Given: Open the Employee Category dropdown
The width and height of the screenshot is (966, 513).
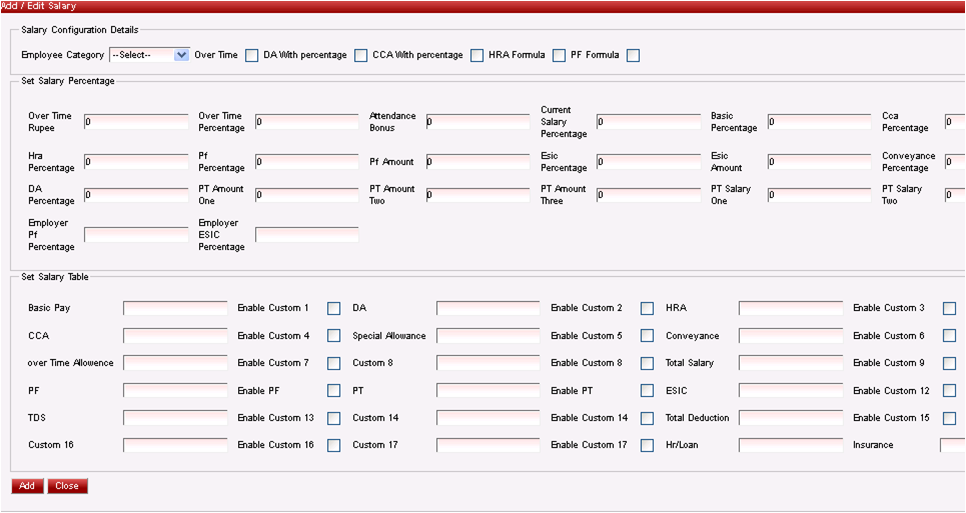Looking at the screenshot, I should click(149, 55).
